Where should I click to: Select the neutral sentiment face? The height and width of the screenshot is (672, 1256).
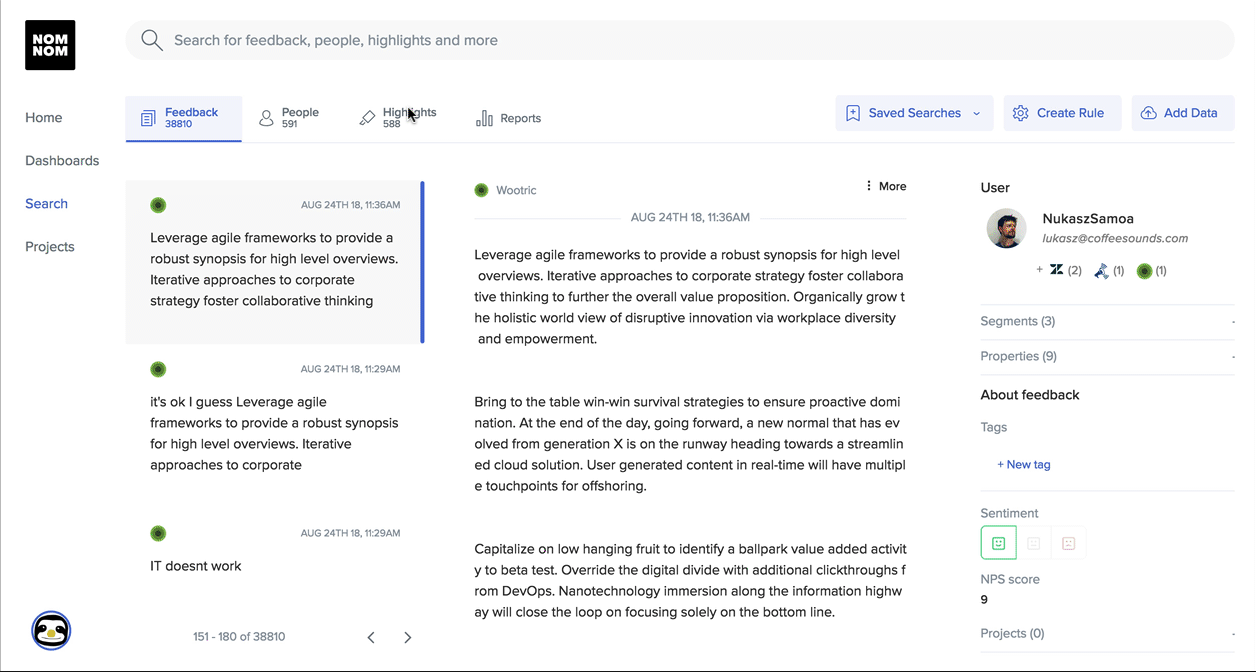(1034, 543)
